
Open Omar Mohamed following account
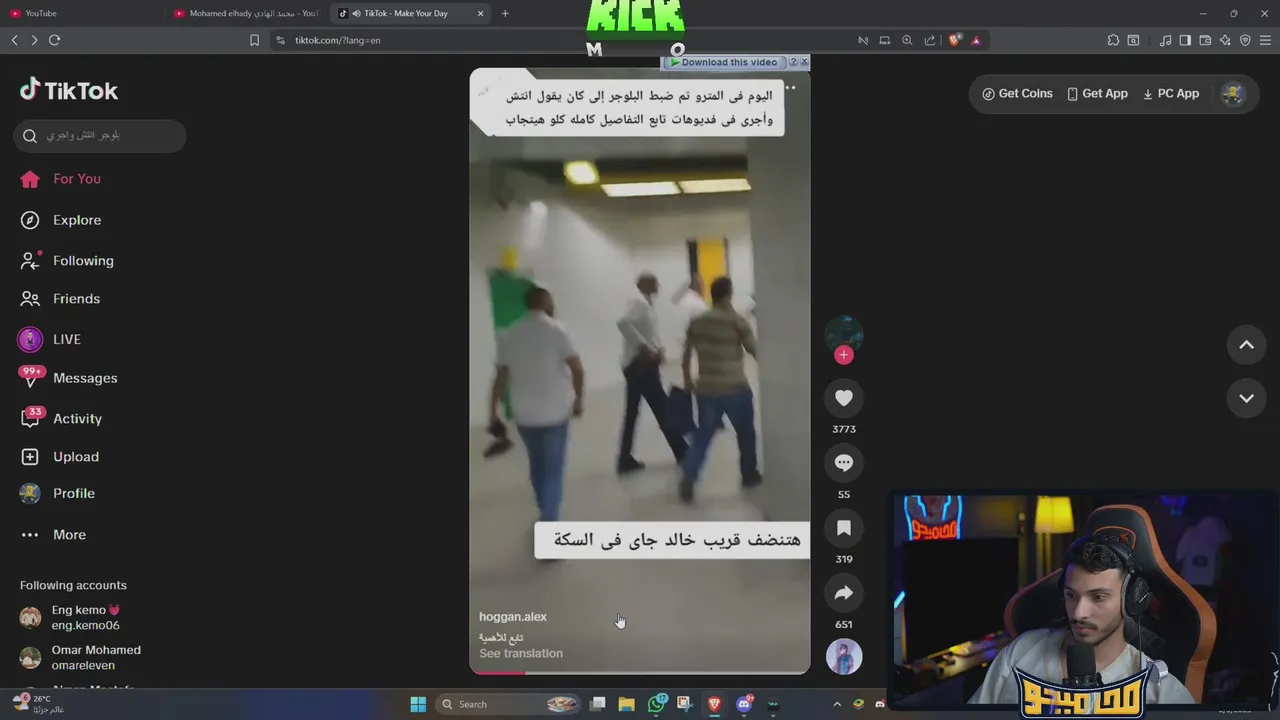click(x=81, y=658)
